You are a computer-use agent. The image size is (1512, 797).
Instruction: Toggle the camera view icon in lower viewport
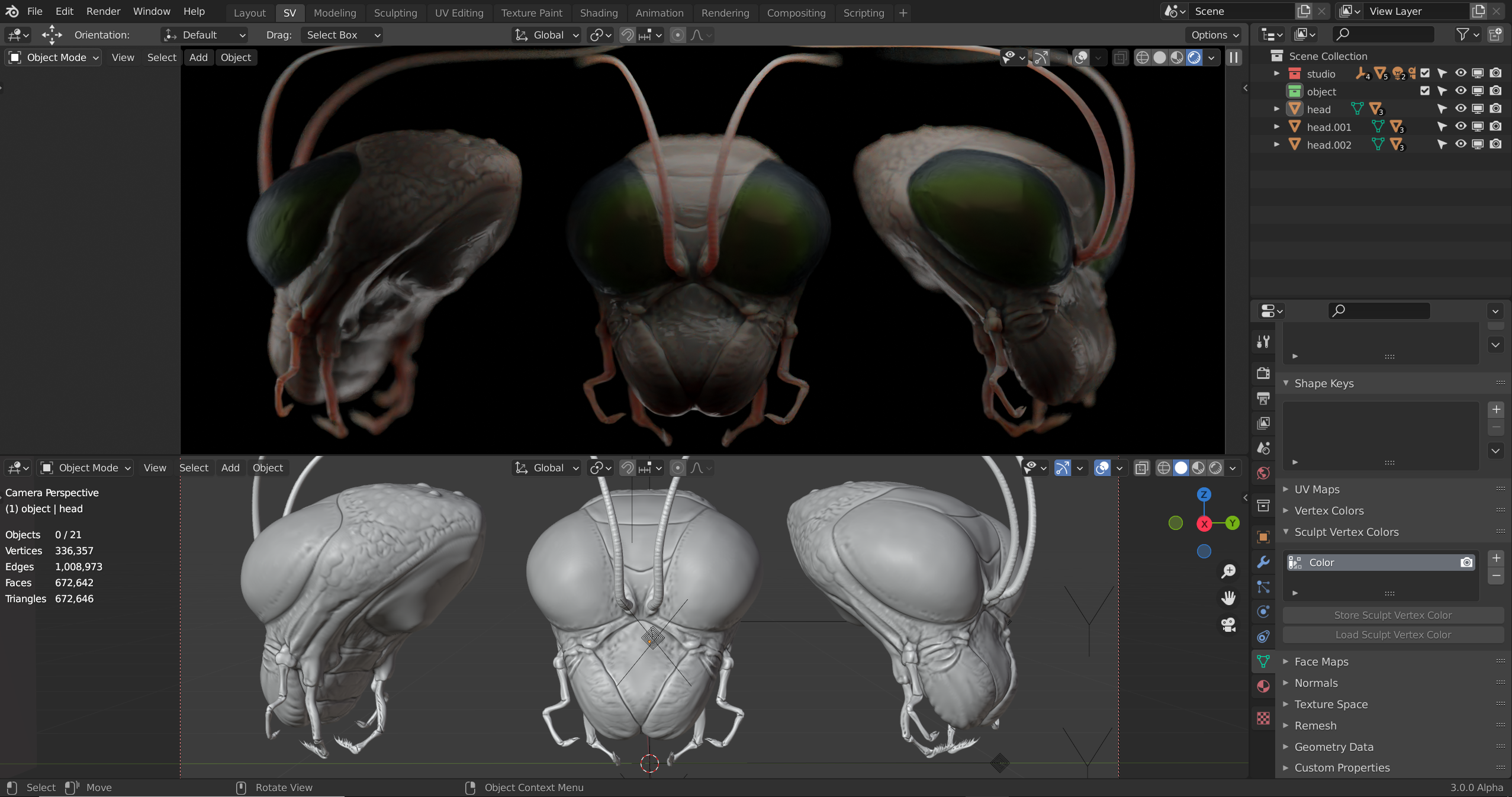[1228, 625]
